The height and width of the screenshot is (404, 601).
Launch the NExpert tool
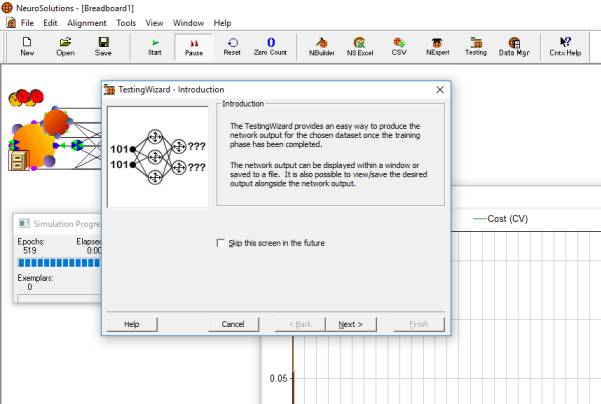click(x=437, y=46)
